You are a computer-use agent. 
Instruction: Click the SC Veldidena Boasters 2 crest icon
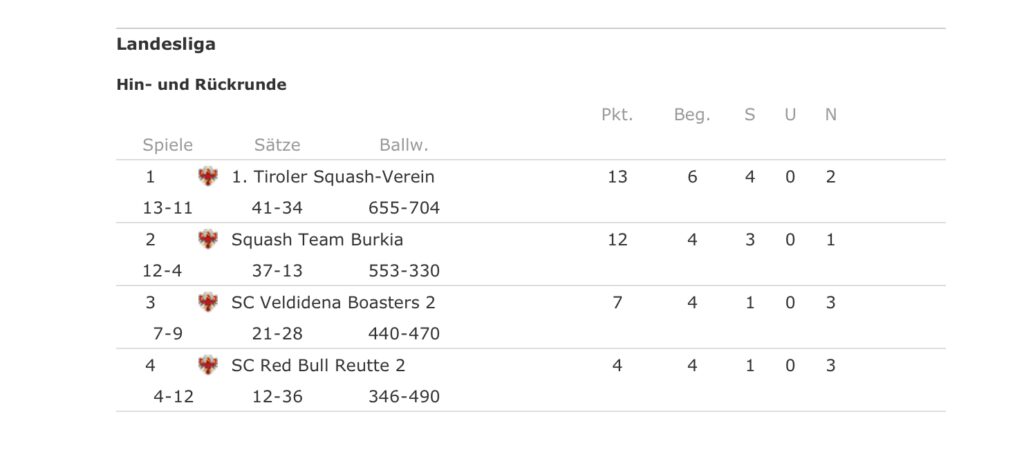(208, 302)
